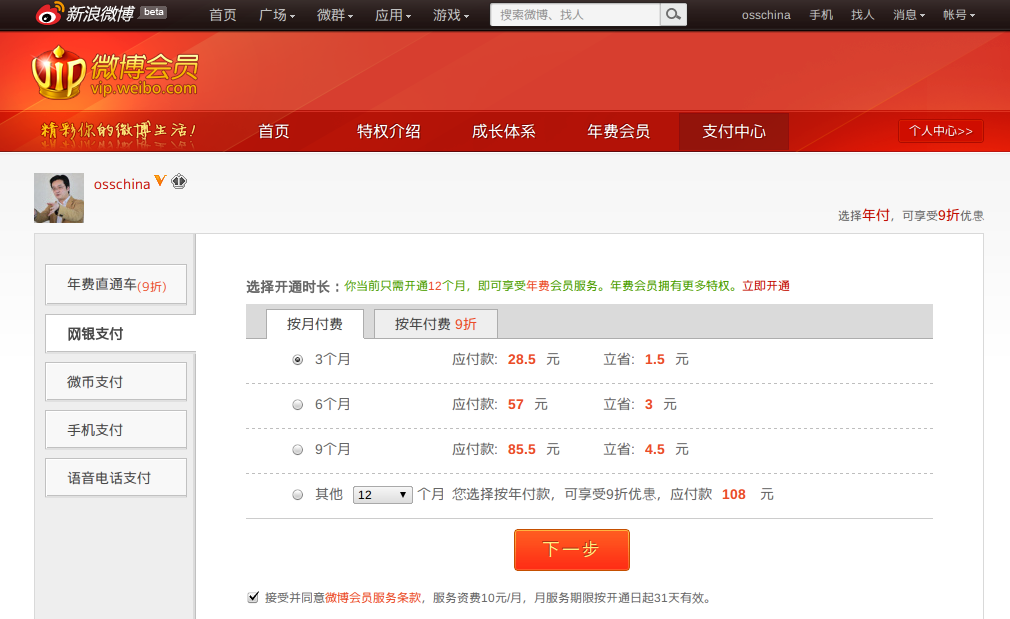
Task: Click the orange V verified badge
Action: tap(160, 181)
